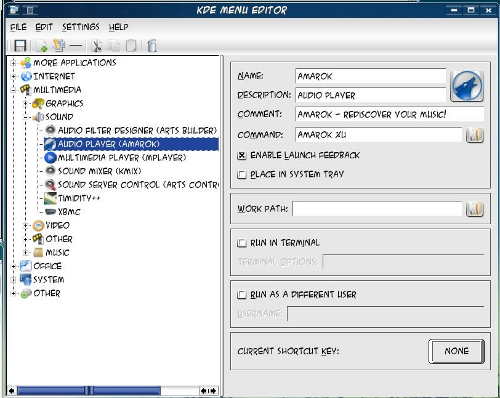Expand the System tree node
The height and width of the screenshot is (398, 500).
pos(13,280)
